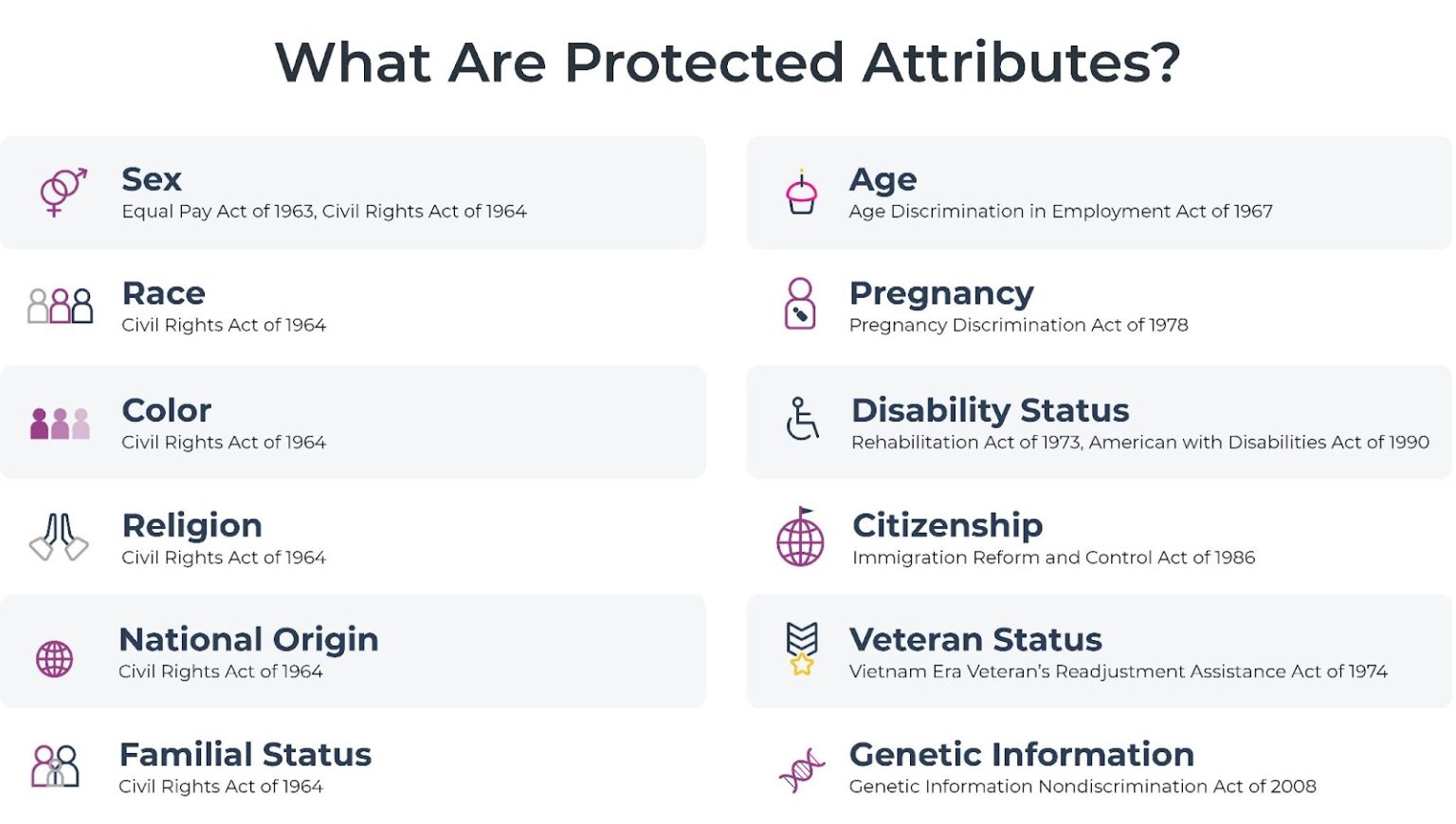Viewport: 1456px width, 824px height.
Task: Click the "What Are Protected Attributes?" title
Action: click(x=727, y=63)
